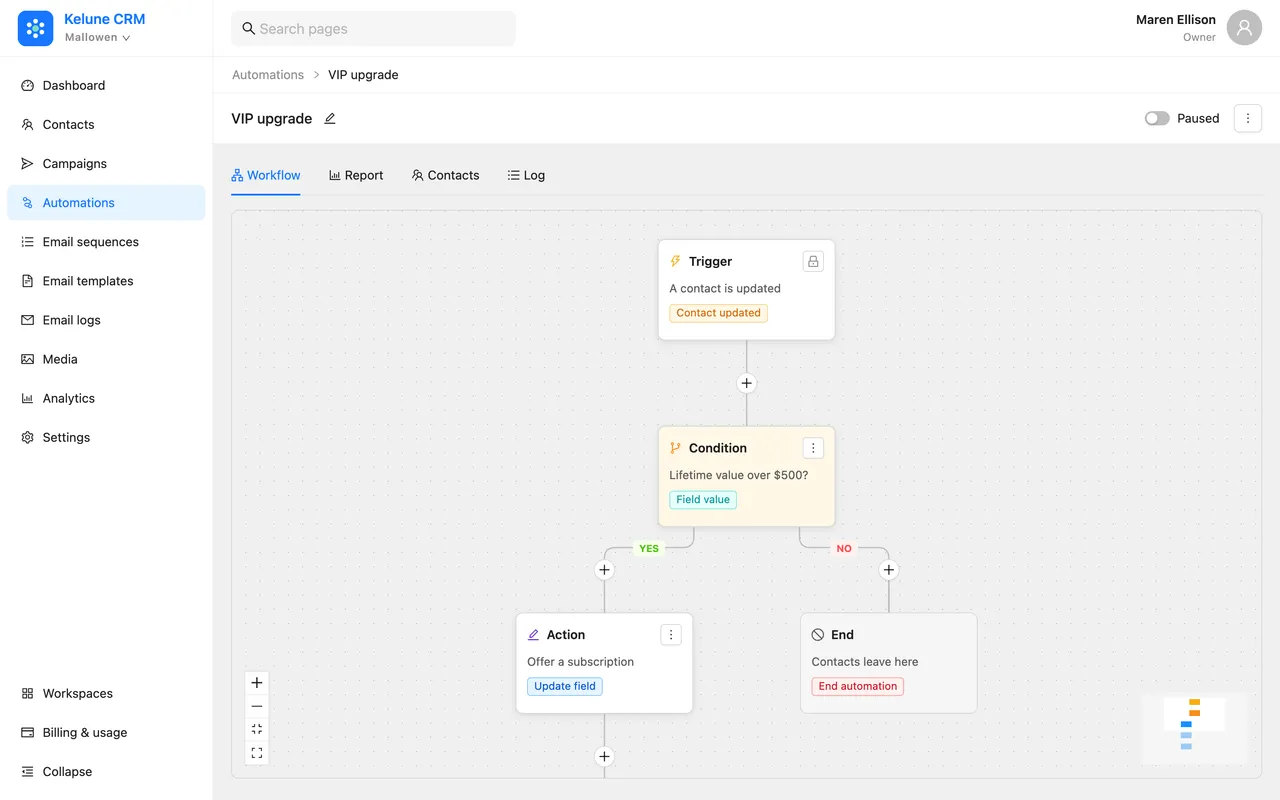
Task: Switch to the Contacts tab
Action: point(445,175)
